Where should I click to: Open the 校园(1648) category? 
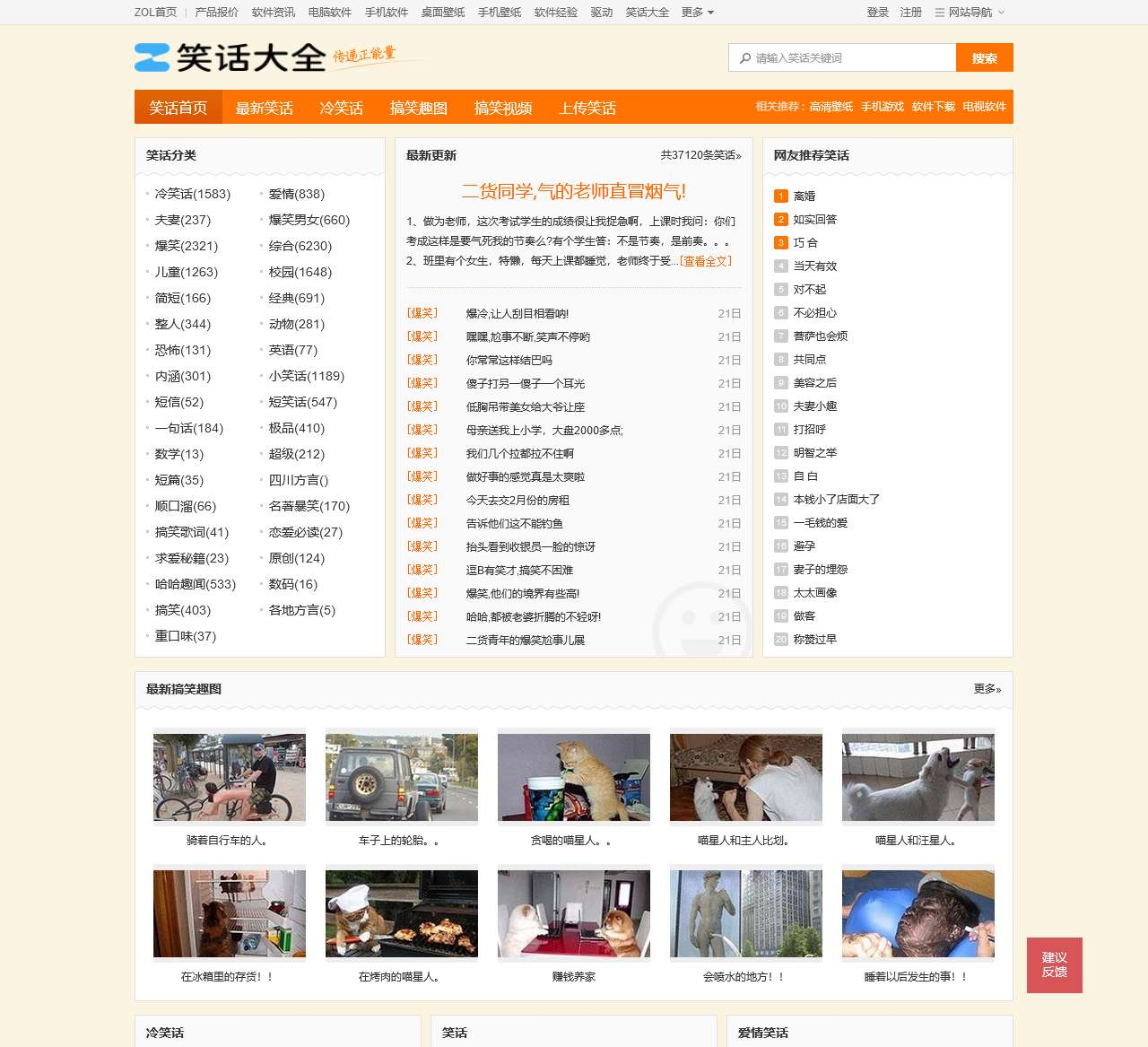300,272
